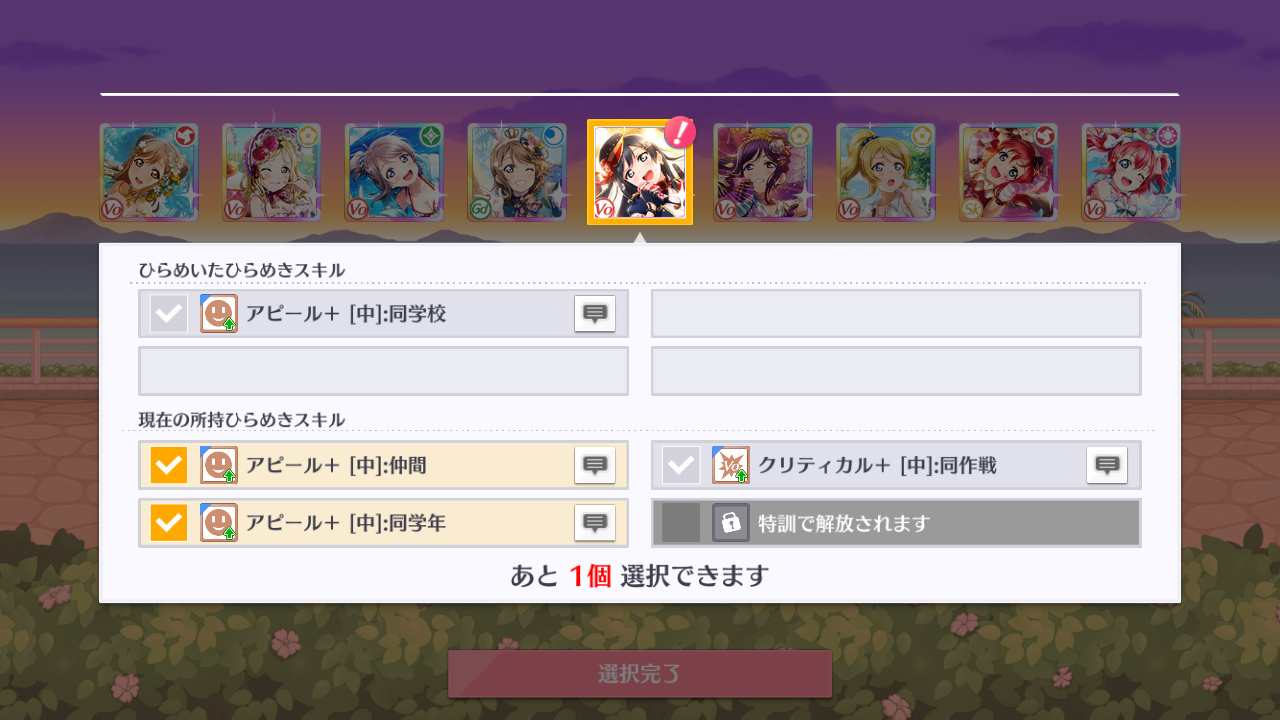Toggle the アピール+ [中]:仲間 checkbox
1280x720 pixels.
169,465
